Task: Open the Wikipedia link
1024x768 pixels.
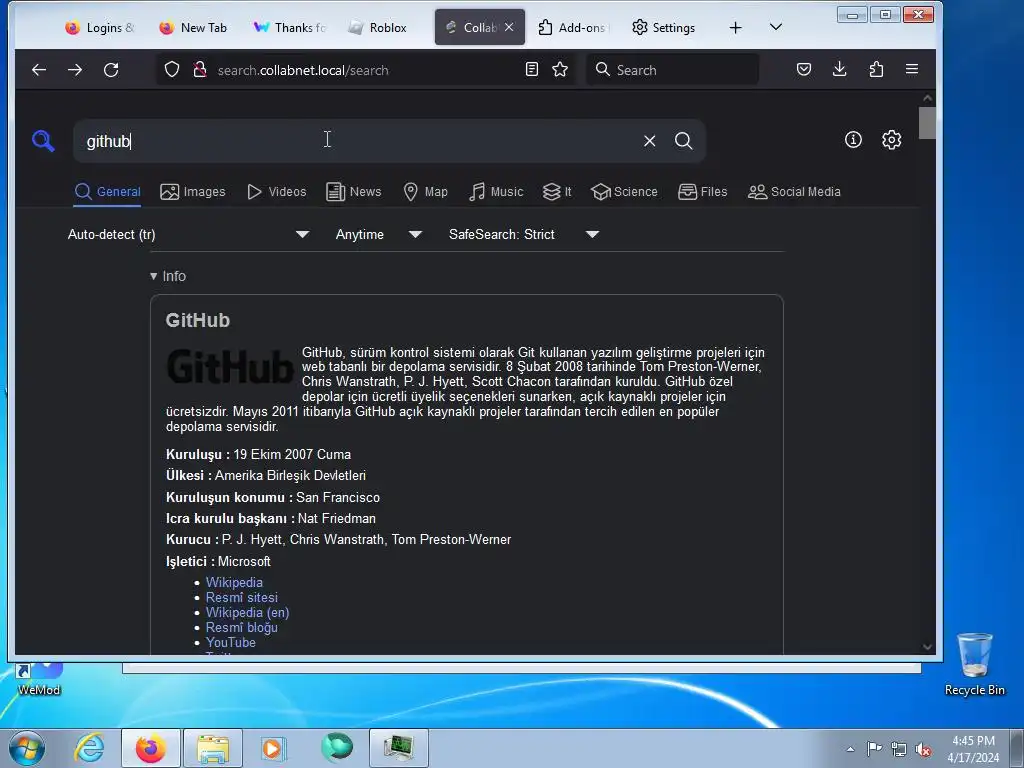Action: point(234,583)
